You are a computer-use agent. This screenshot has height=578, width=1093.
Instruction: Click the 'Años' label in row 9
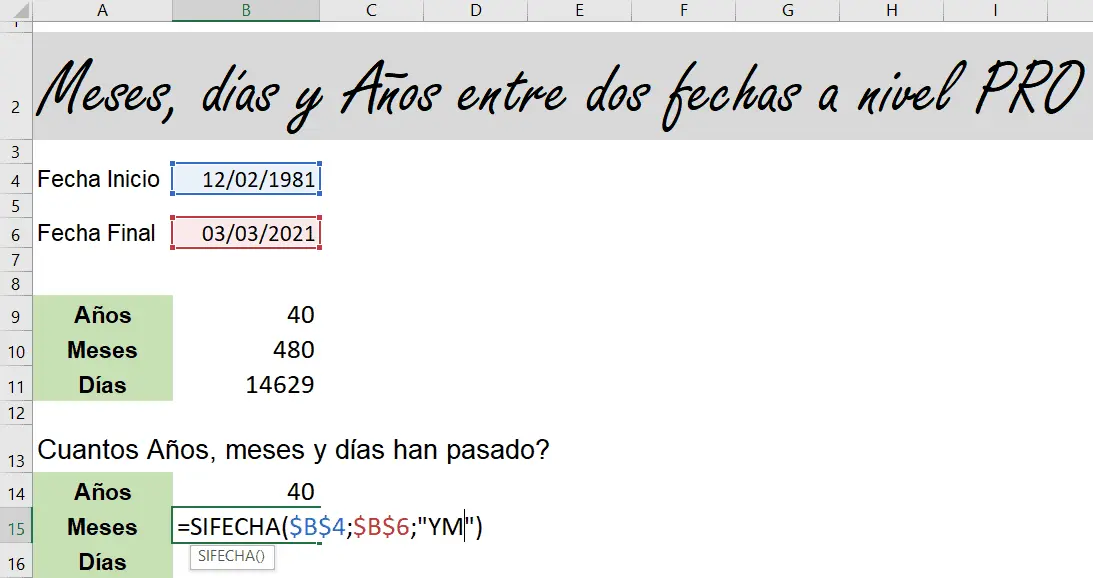tap(102, 314)
